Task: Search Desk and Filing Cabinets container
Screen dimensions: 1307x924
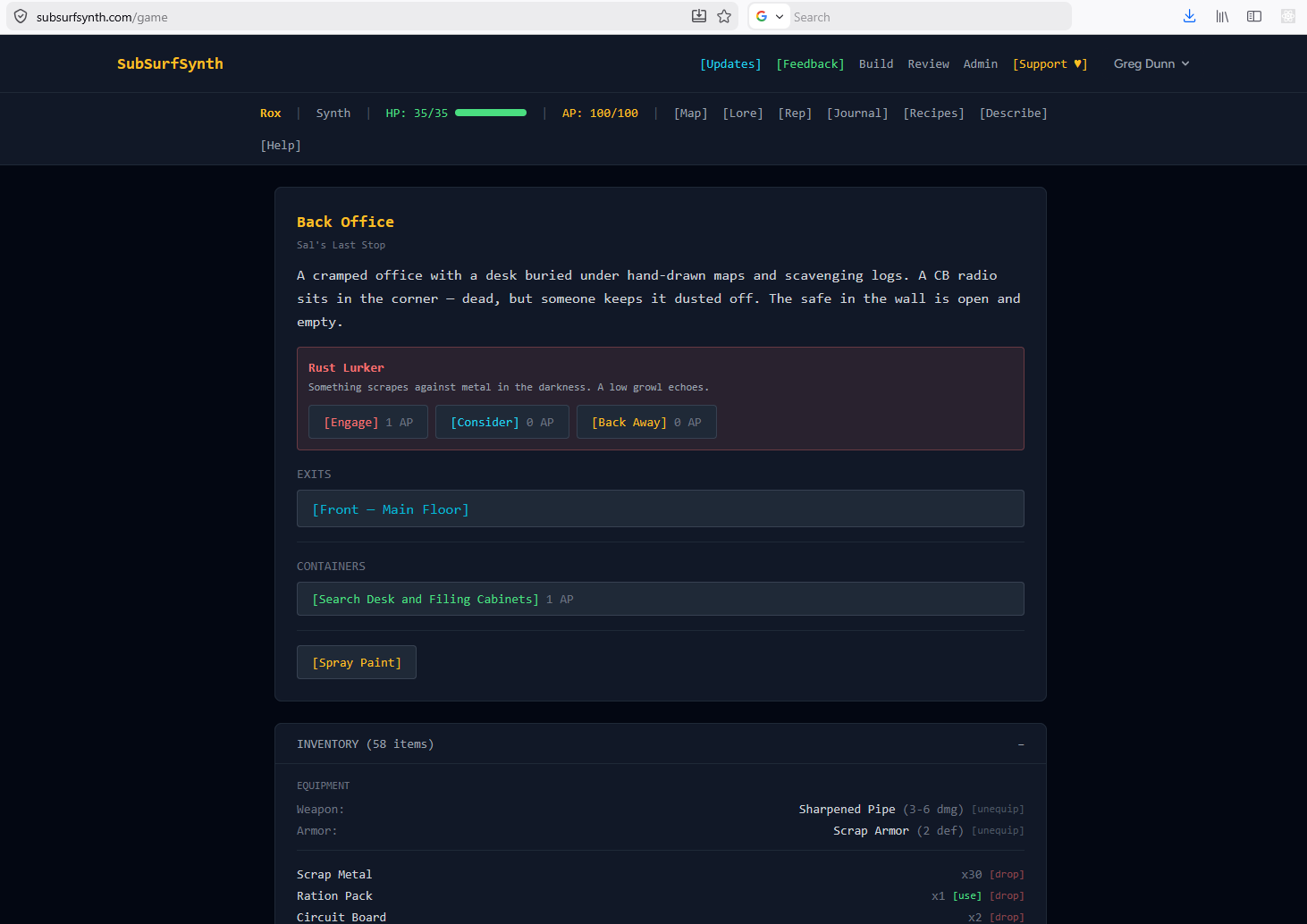Action: (x=426, y=600)
